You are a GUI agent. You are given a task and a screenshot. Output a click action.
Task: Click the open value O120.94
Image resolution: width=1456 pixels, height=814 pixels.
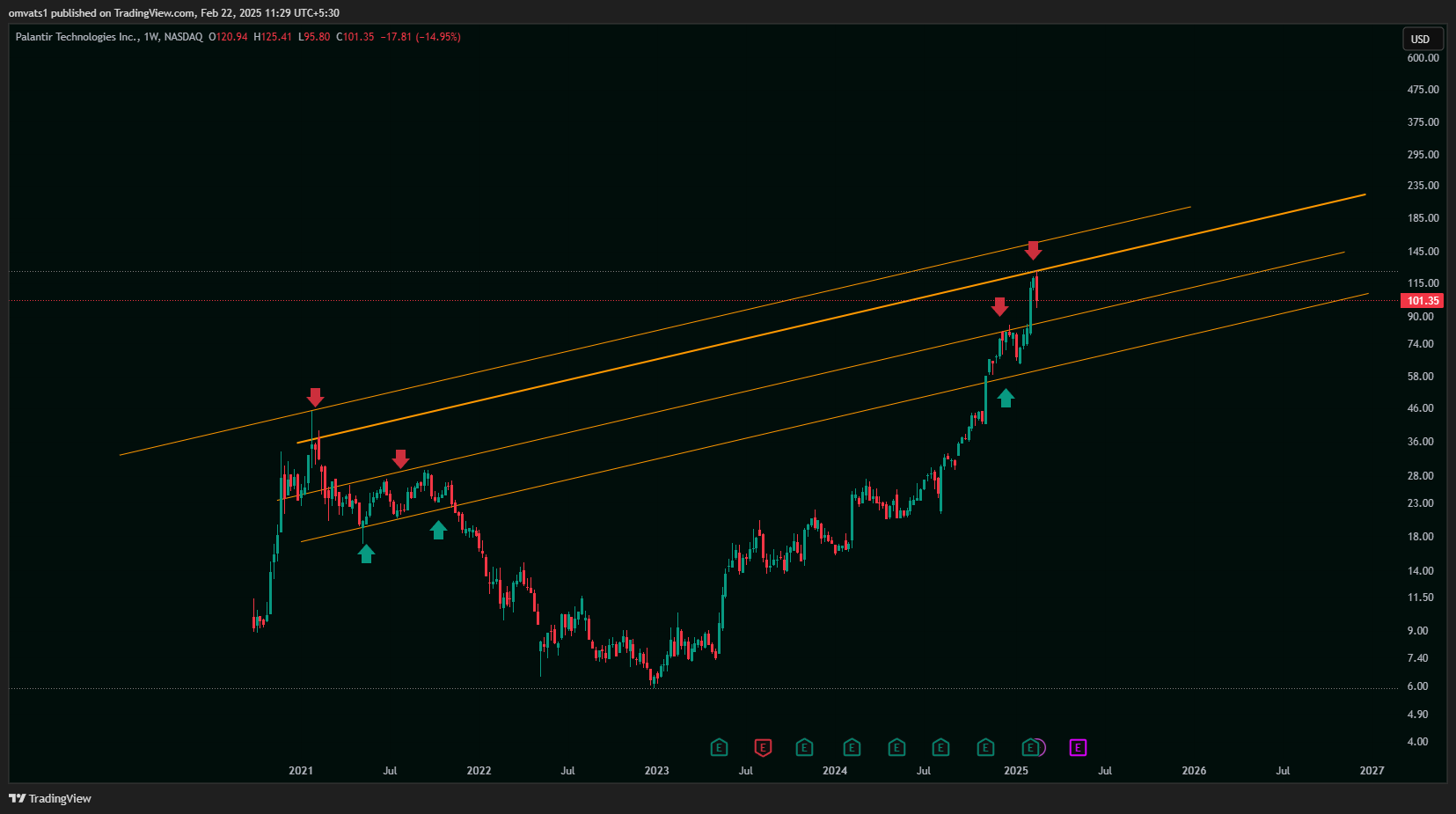pos(228,37)
